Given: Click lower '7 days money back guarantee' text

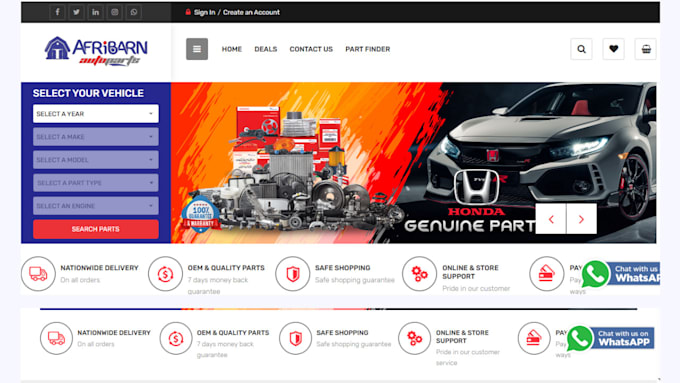Looking at the screenshot, I should click(225, 350).
